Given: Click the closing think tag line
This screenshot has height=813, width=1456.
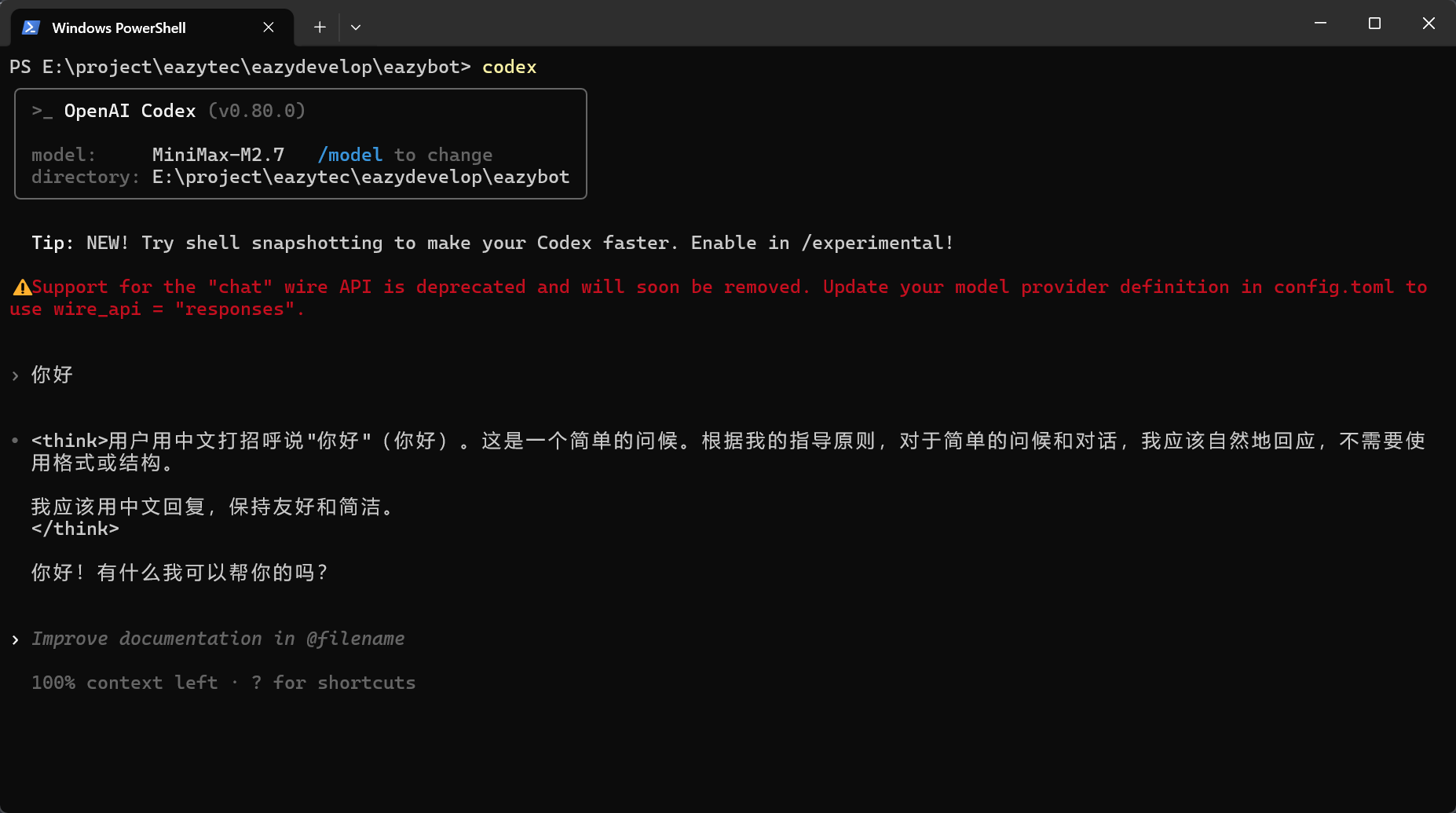Looking at the screenshot, I should (x=75, y=529).
